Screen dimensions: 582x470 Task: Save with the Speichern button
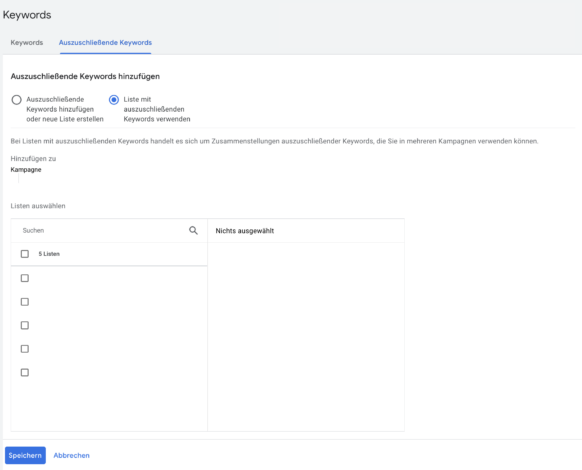point(25,455)
